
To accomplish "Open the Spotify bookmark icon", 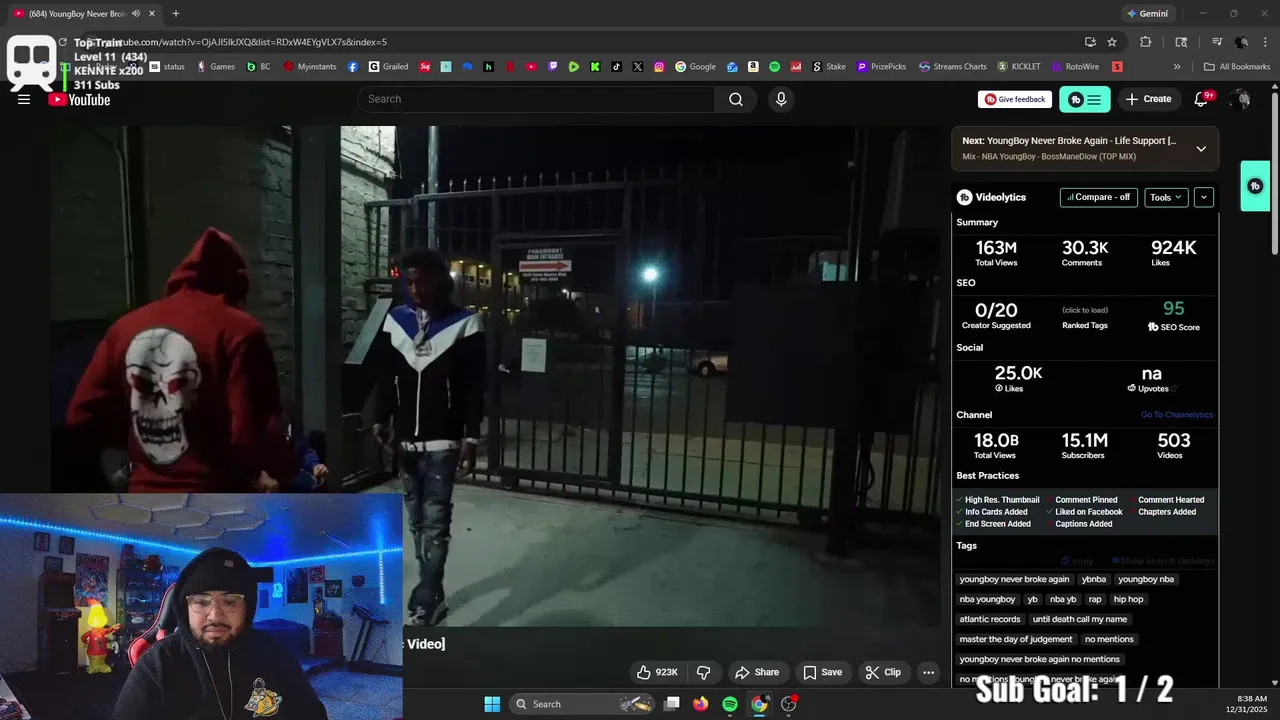I will (774, 67).
